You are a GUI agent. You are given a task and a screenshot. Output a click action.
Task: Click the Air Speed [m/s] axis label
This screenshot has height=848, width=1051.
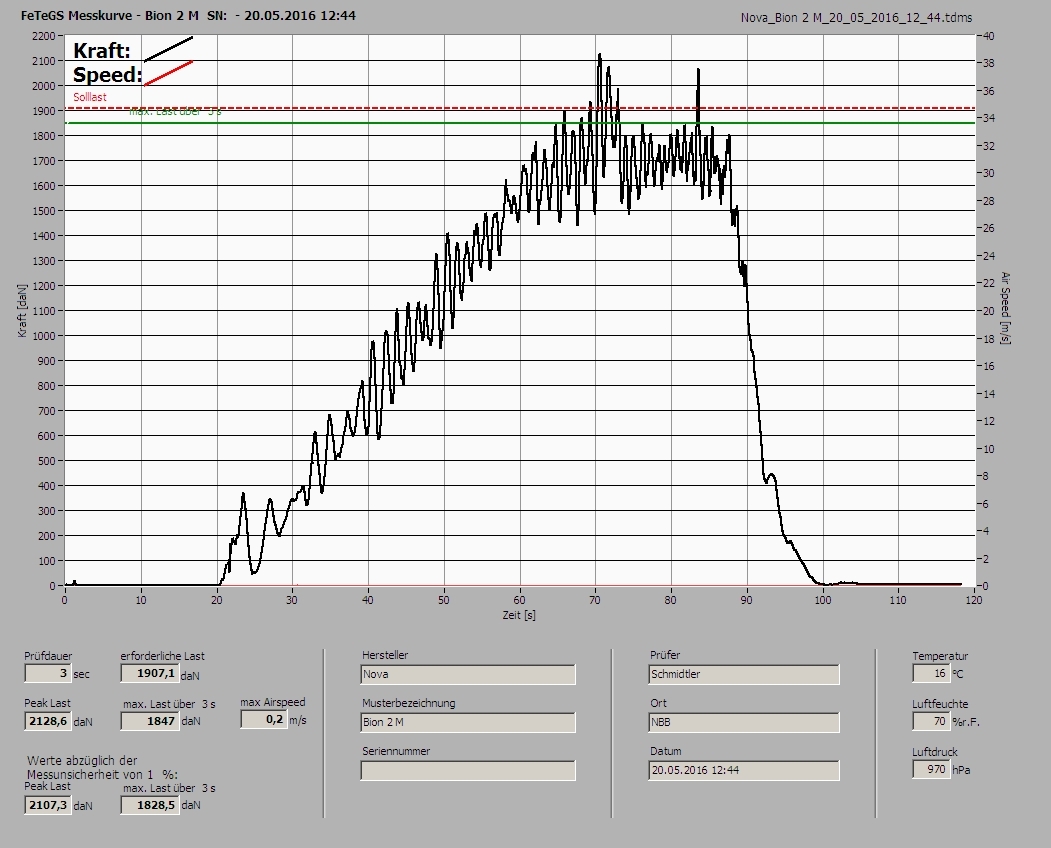(x=1005, y=308)
